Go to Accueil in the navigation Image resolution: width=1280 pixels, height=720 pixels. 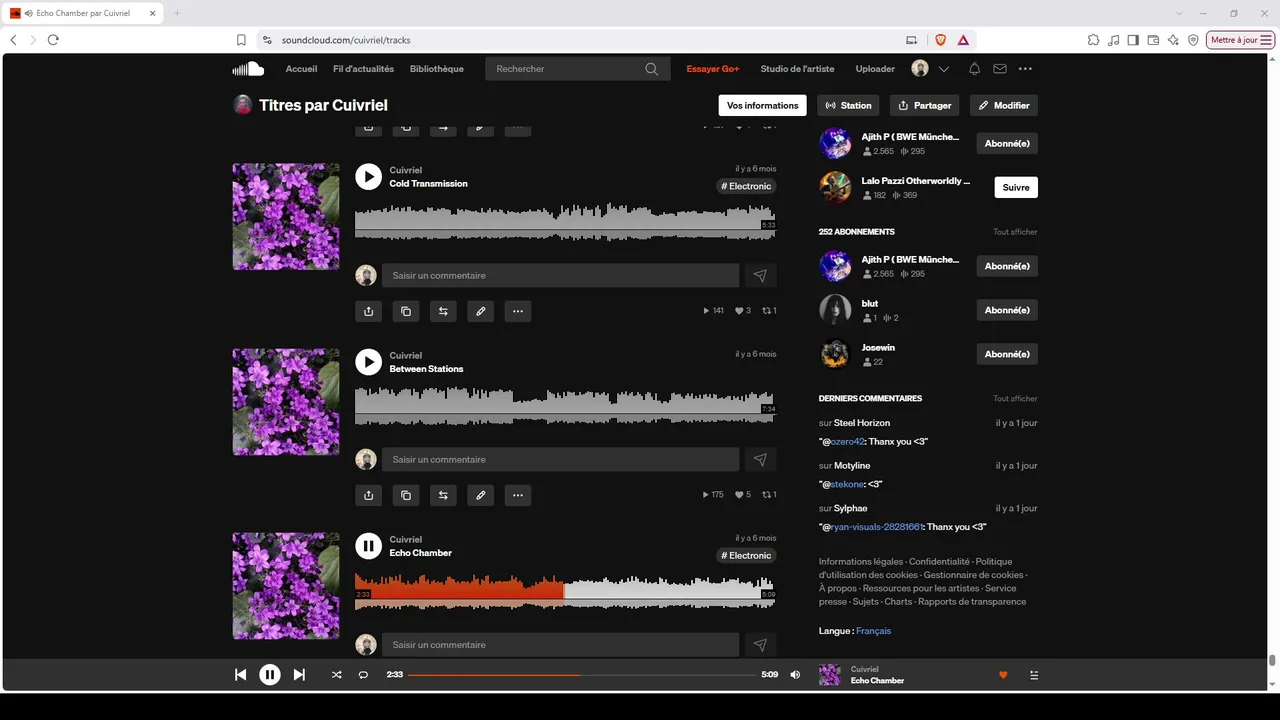(x=301, y=69)
